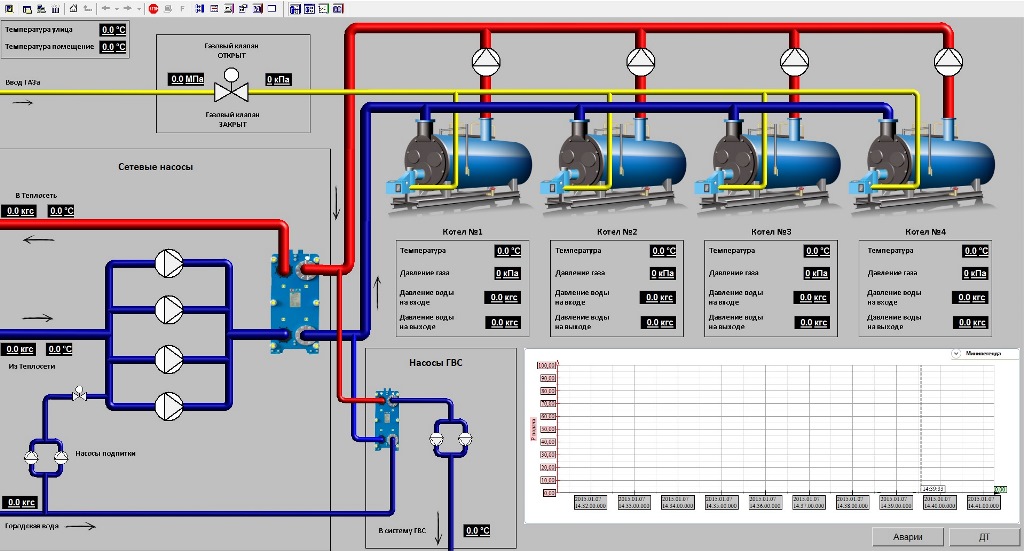1024x551 pixels.
Task: Open back navigation history dropdown arrow
Action: pos(116,8)
